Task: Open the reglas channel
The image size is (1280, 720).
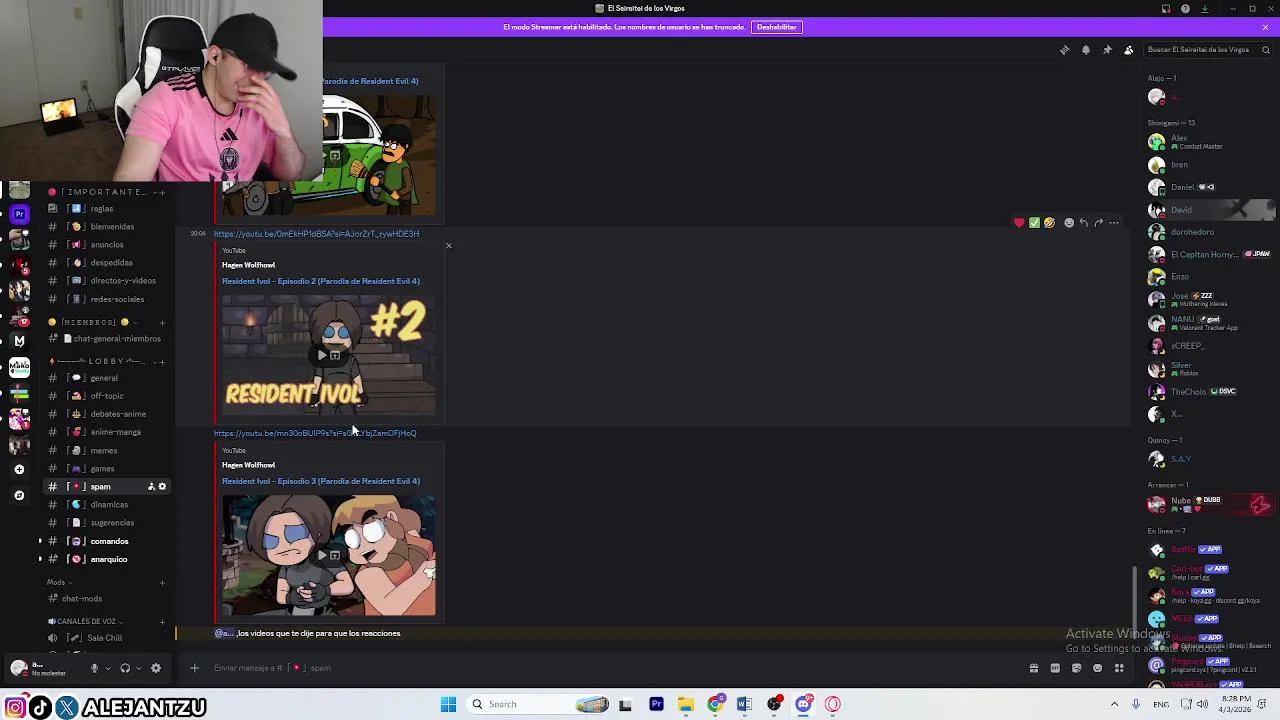Action: pos(104,209)
